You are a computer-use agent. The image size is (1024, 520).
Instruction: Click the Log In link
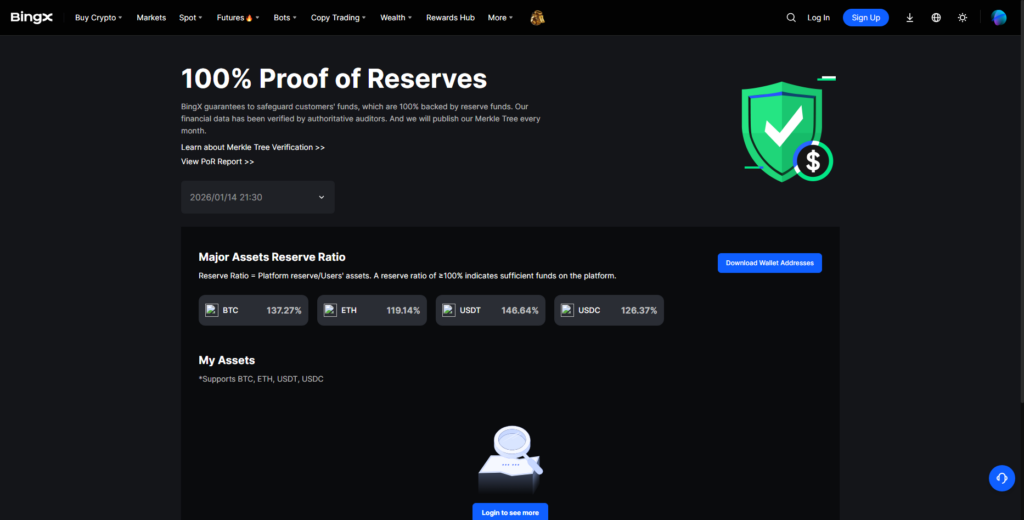pos(818,18)
